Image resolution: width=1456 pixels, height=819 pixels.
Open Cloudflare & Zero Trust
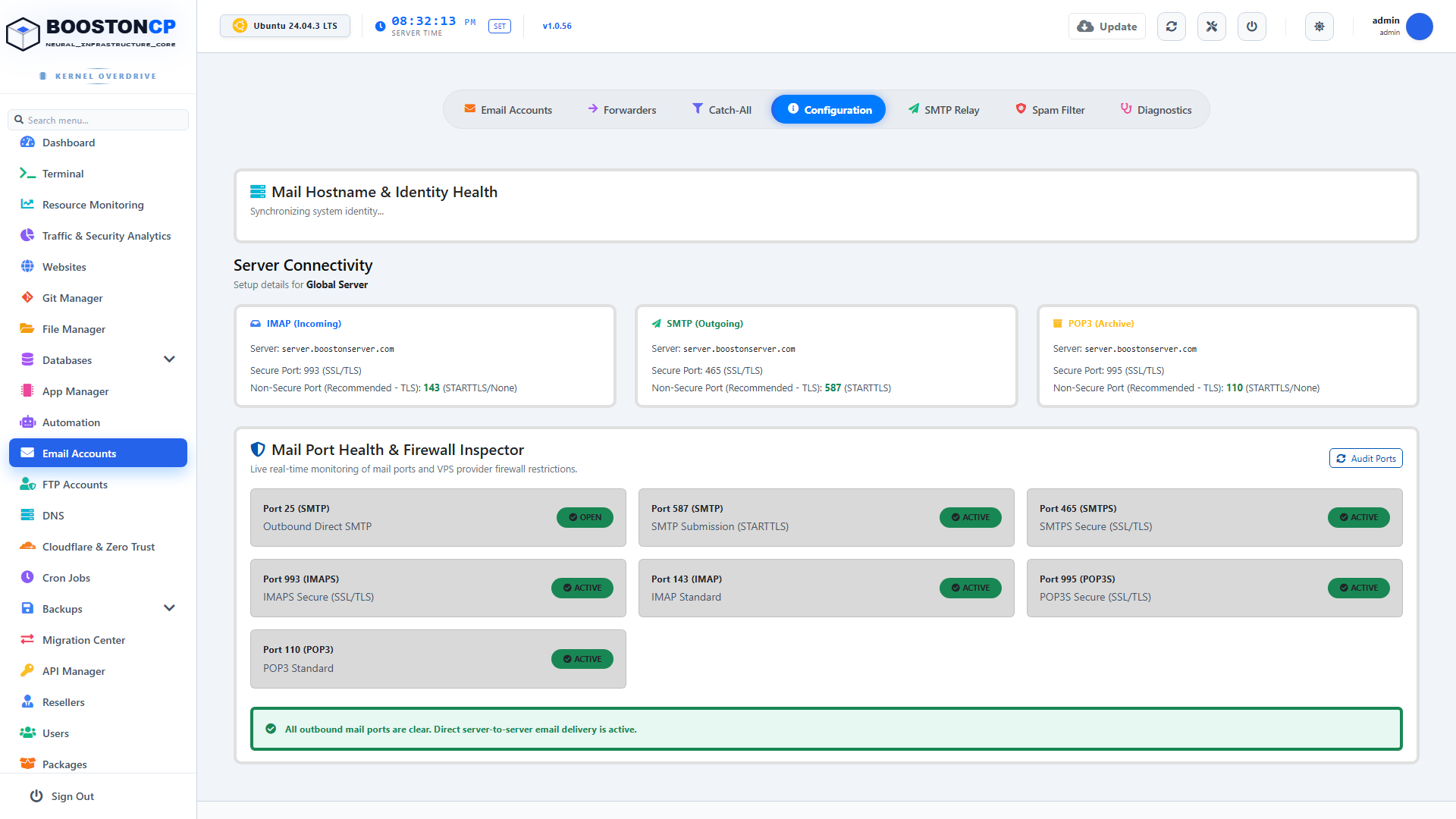coord(98,547)
